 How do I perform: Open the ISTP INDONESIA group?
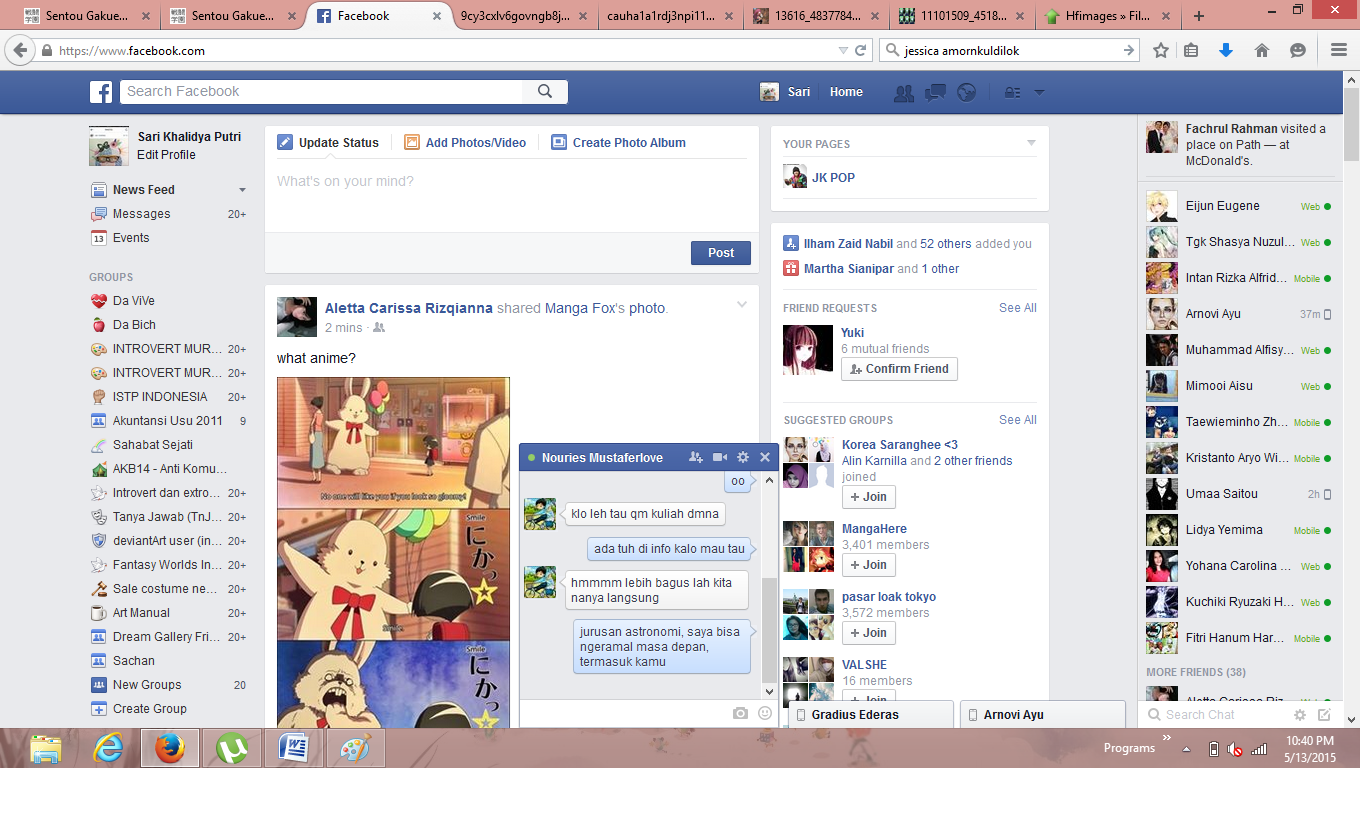tap(160, 397)
